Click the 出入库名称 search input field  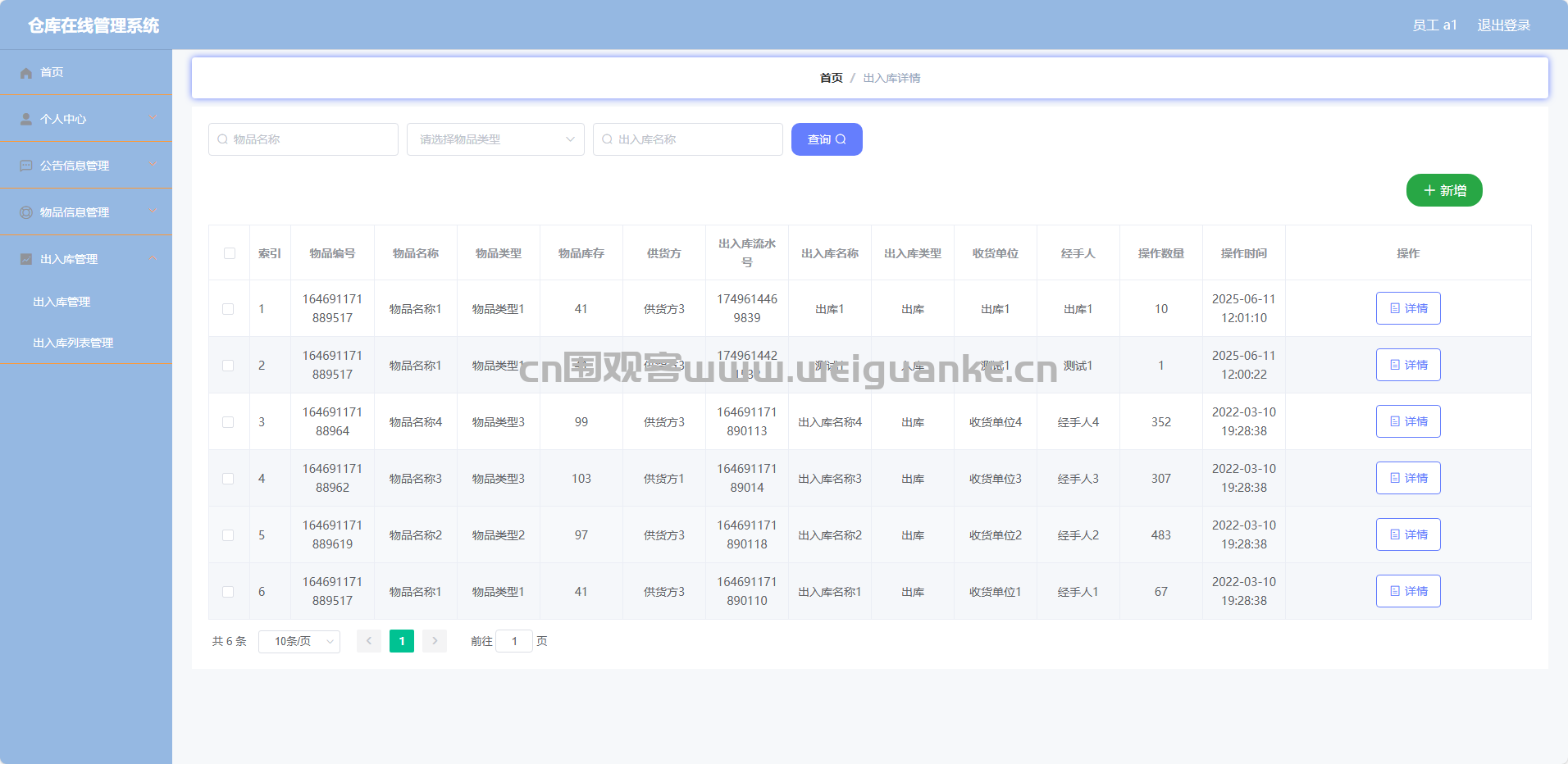pos(687,139)
